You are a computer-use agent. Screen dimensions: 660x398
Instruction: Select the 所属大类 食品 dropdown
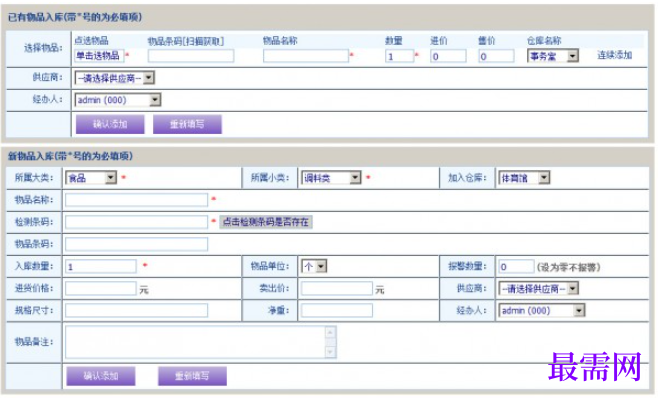click(x=91, y=178)
